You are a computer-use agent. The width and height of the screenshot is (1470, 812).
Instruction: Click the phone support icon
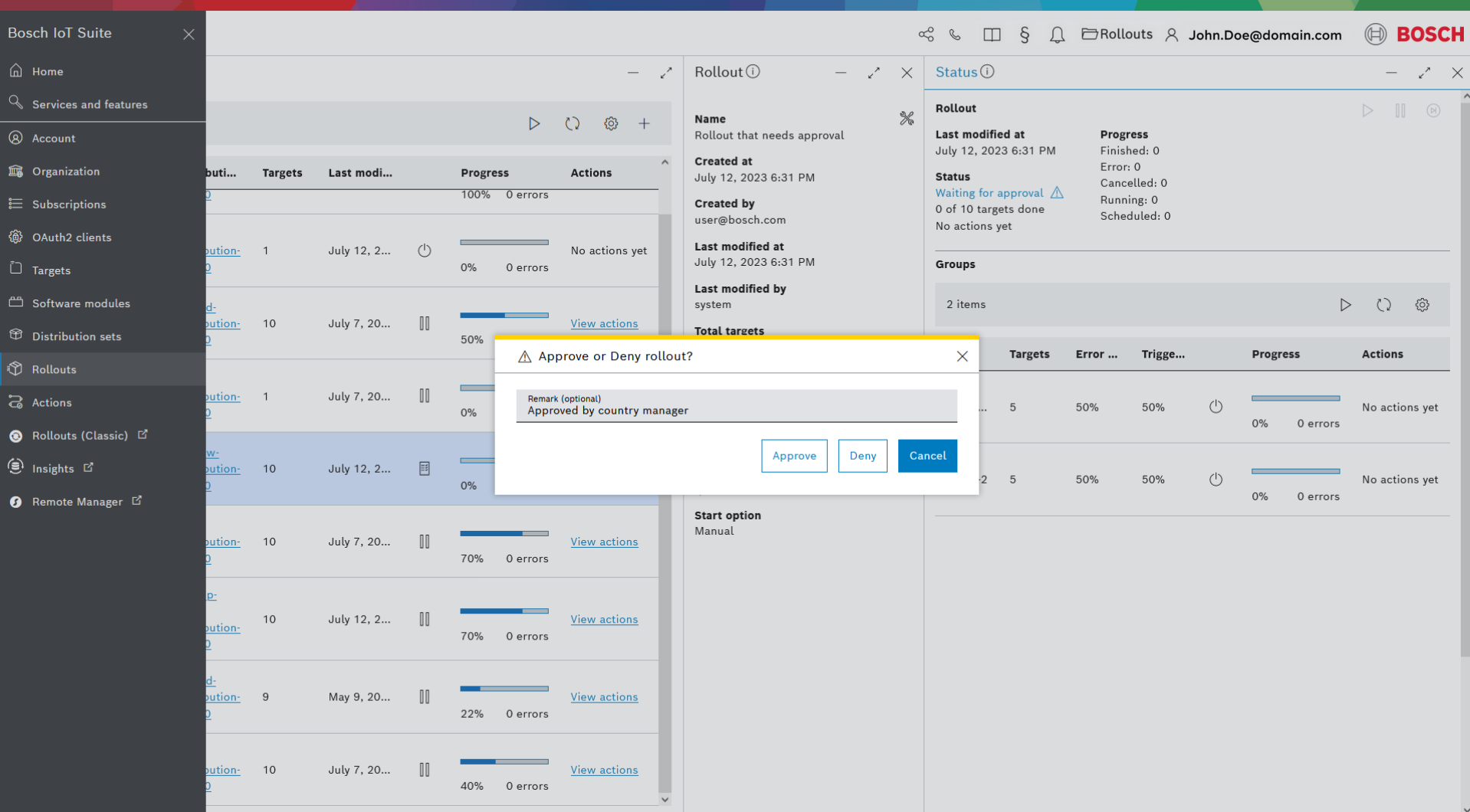pos(955,34)
